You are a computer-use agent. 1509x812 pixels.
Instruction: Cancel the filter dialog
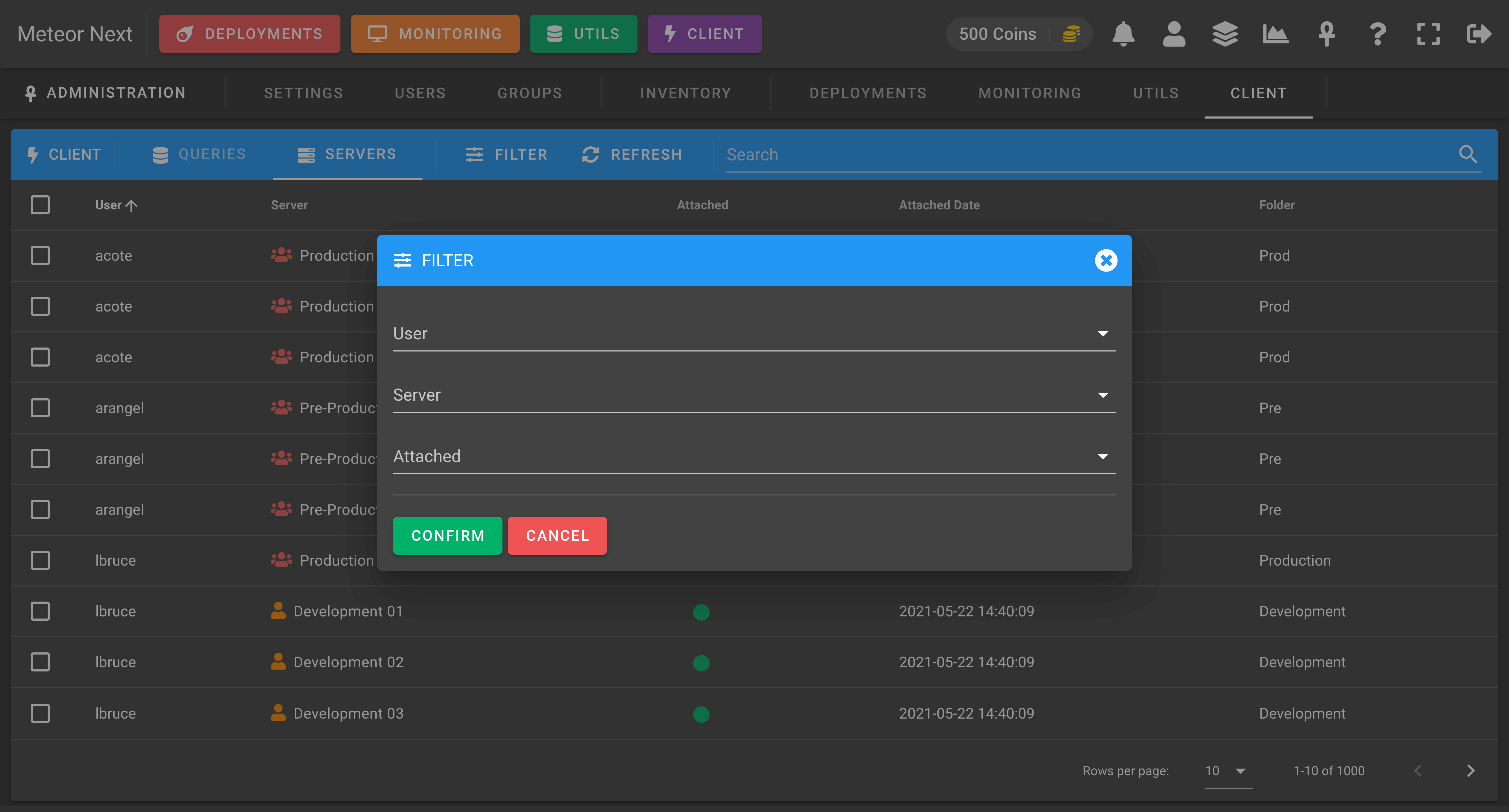(x=557, y=536)
